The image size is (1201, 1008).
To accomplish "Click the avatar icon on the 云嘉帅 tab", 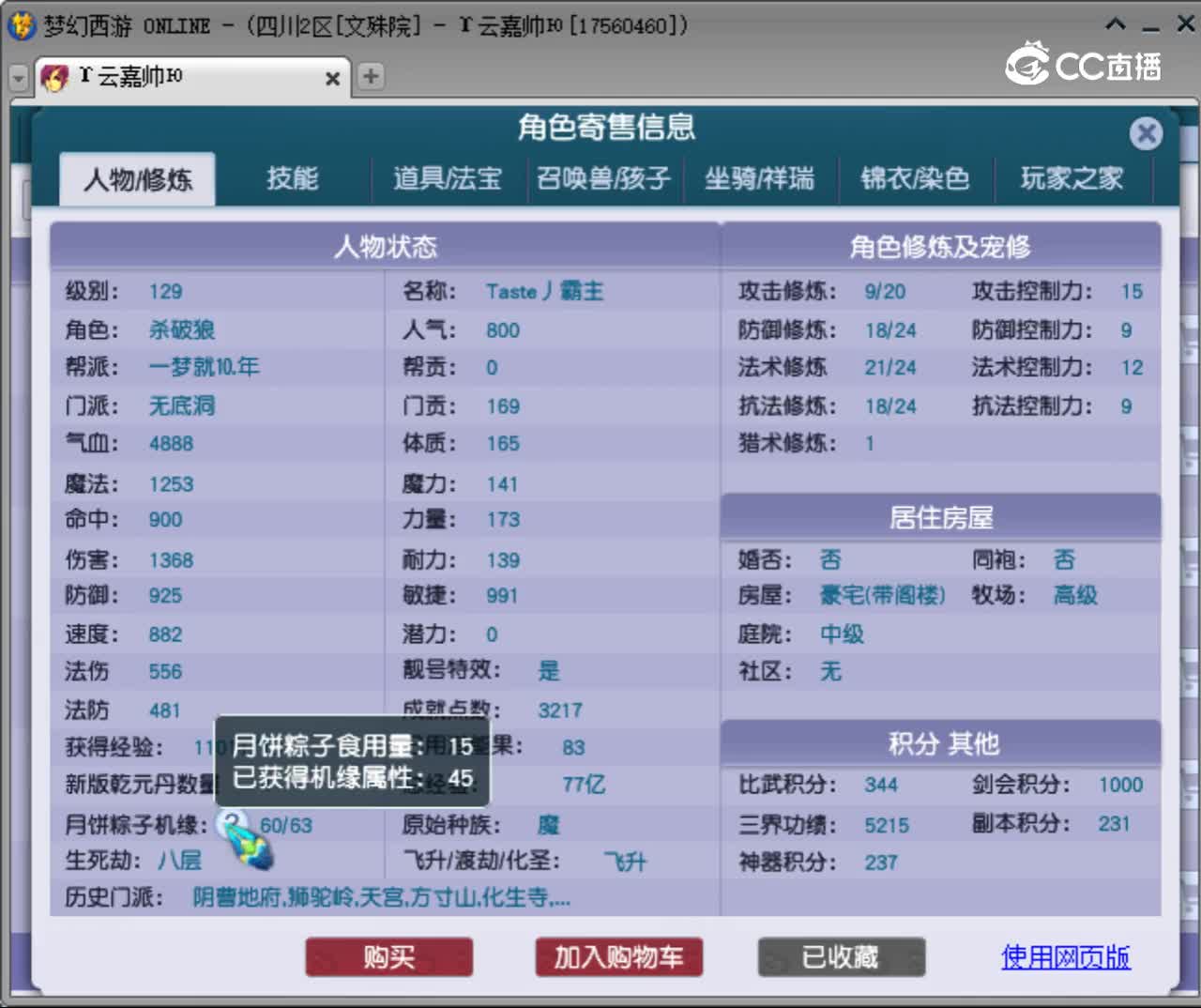I will tap(55, 77).
